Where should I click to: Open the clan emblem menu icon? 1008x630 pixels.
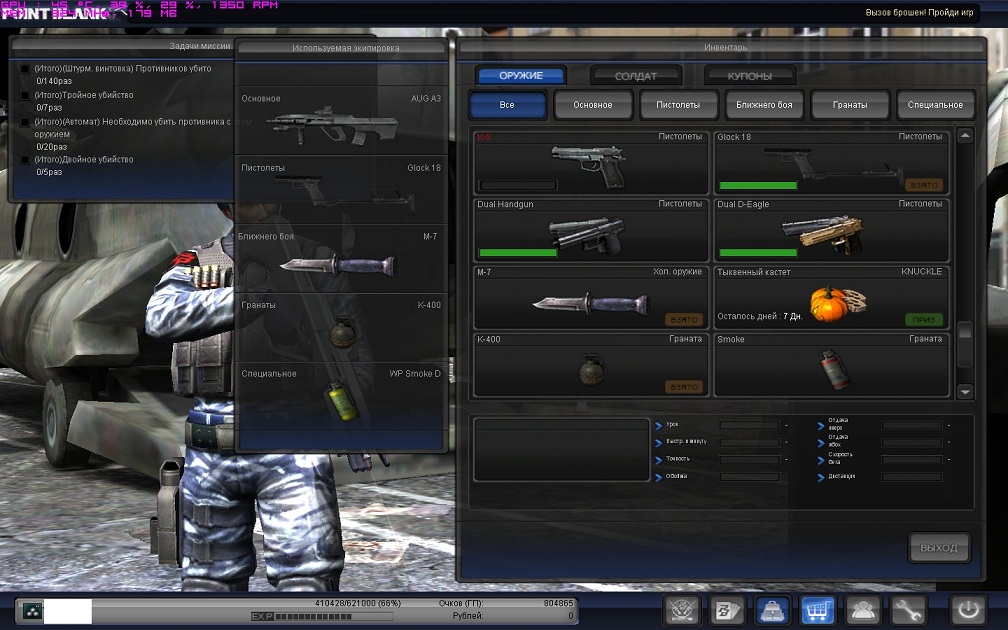coord(682,609)
